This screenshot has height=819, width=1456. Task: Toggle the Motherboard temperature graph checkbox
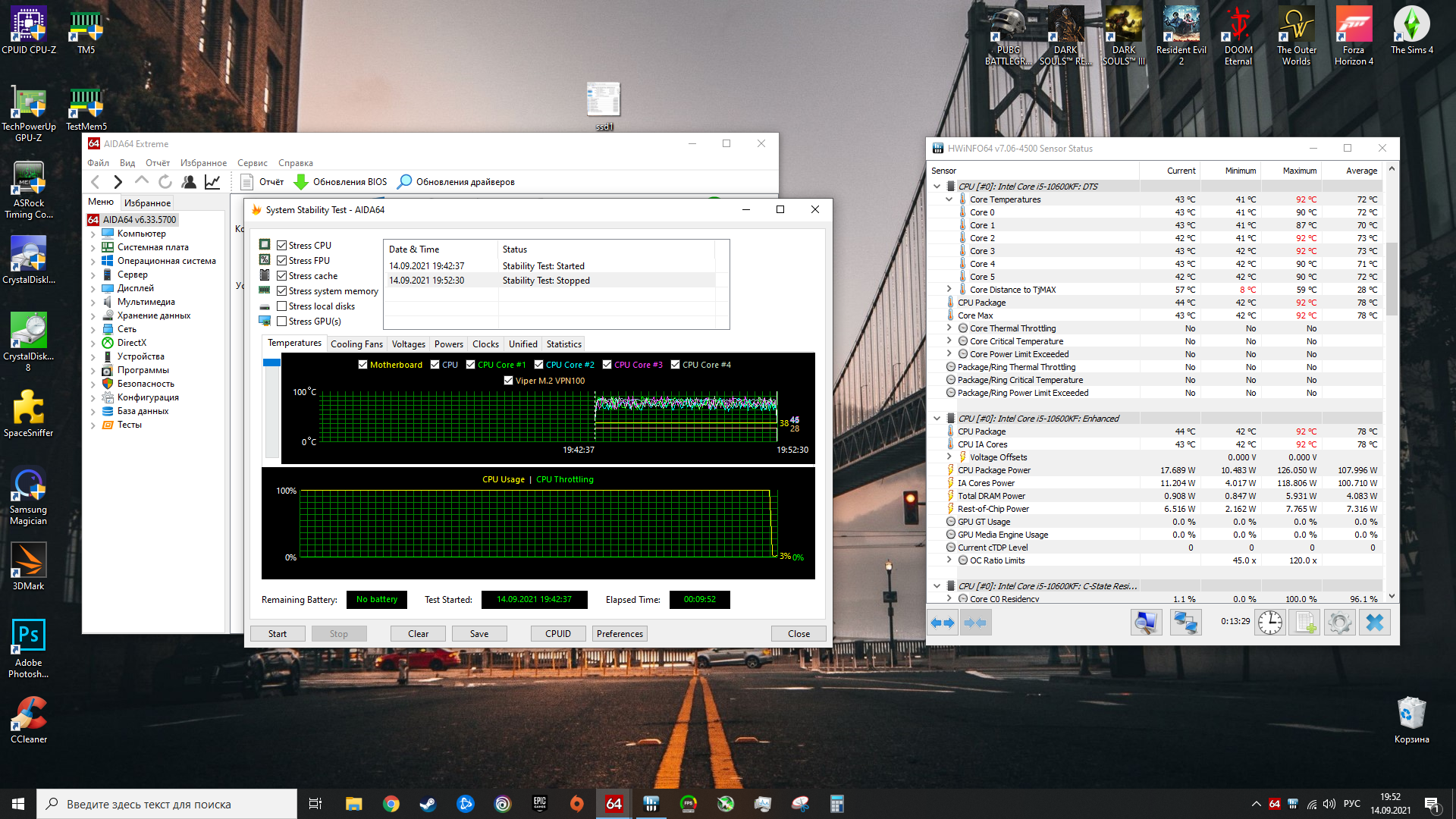click(362, 365)
